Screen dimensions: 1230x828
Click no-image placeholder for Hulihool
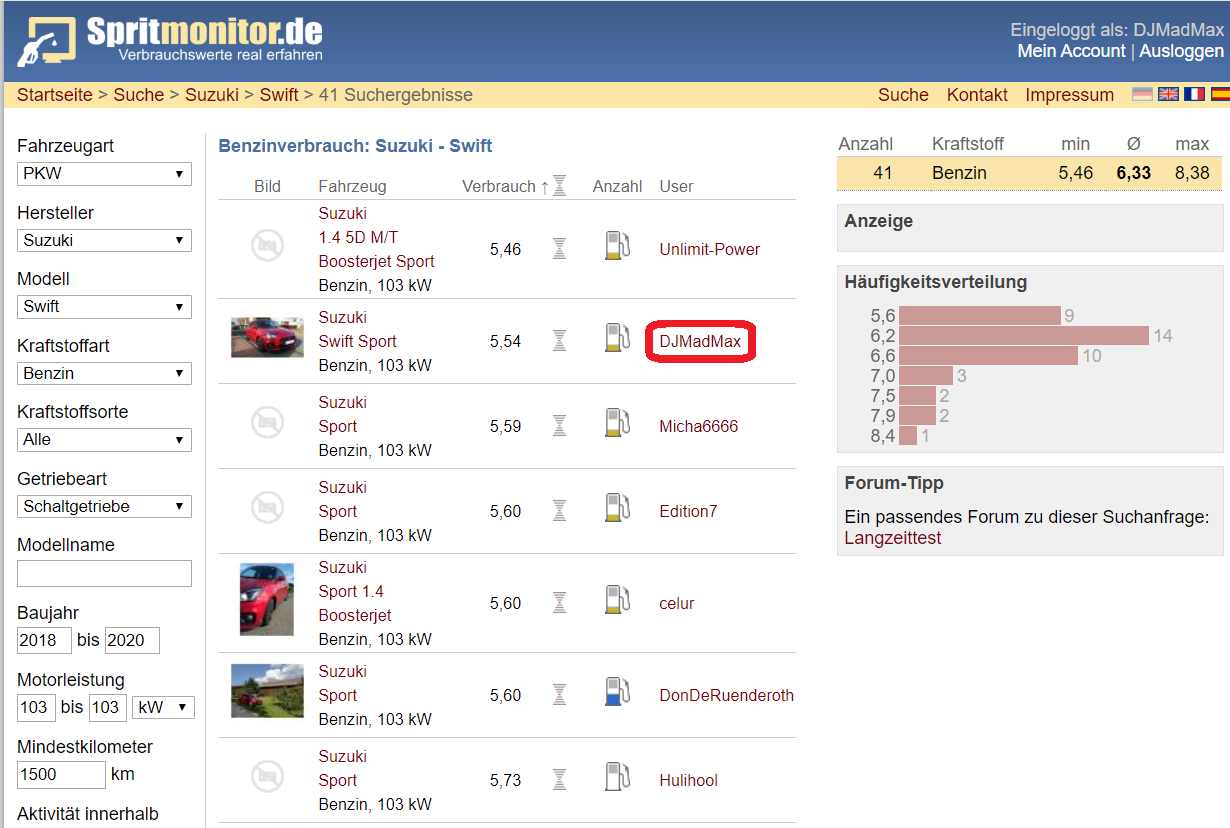(267, 775)
